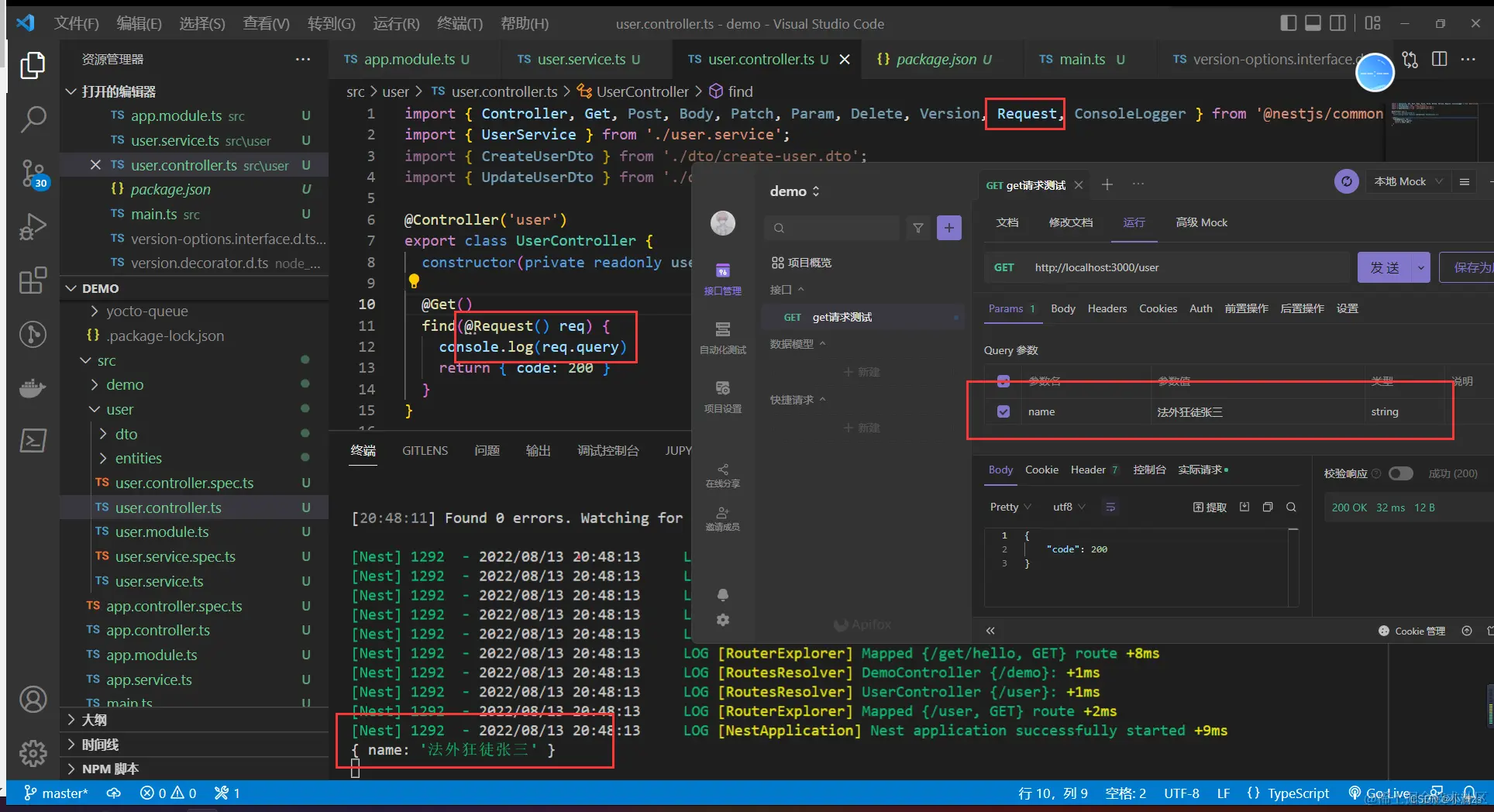The width and height of the screenshot is (1494, 812).
Task: Open Source Control view with 30 badge
Action: [x=33, y=174]
